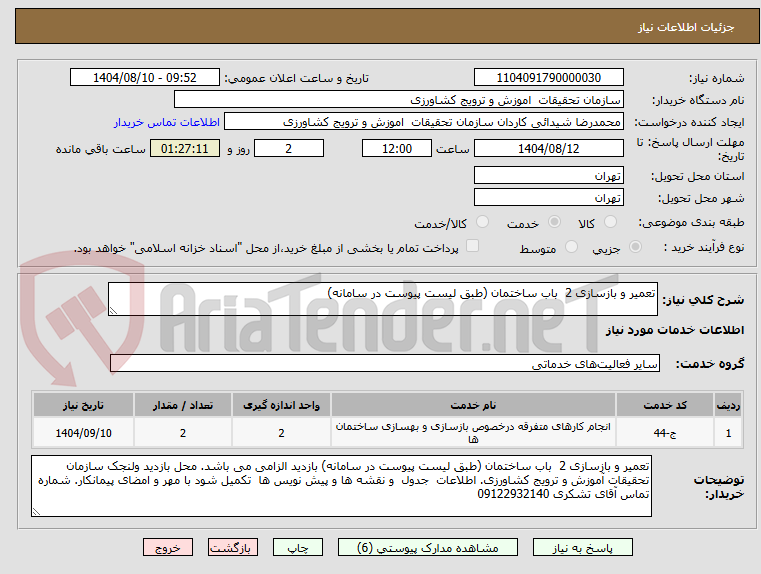
Task: Click the واحد اندازه گیری column header
Action: coord(281,405)
